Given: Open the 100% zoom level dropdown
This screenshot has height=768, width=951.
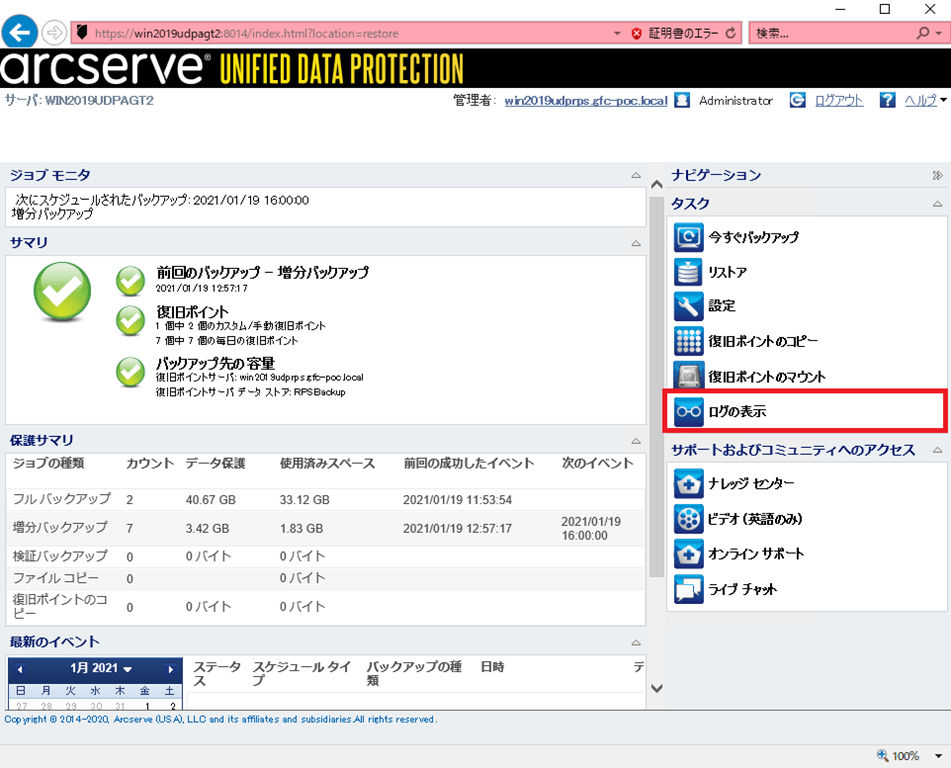Looking at the screenshot, I should tap(938, 756).
